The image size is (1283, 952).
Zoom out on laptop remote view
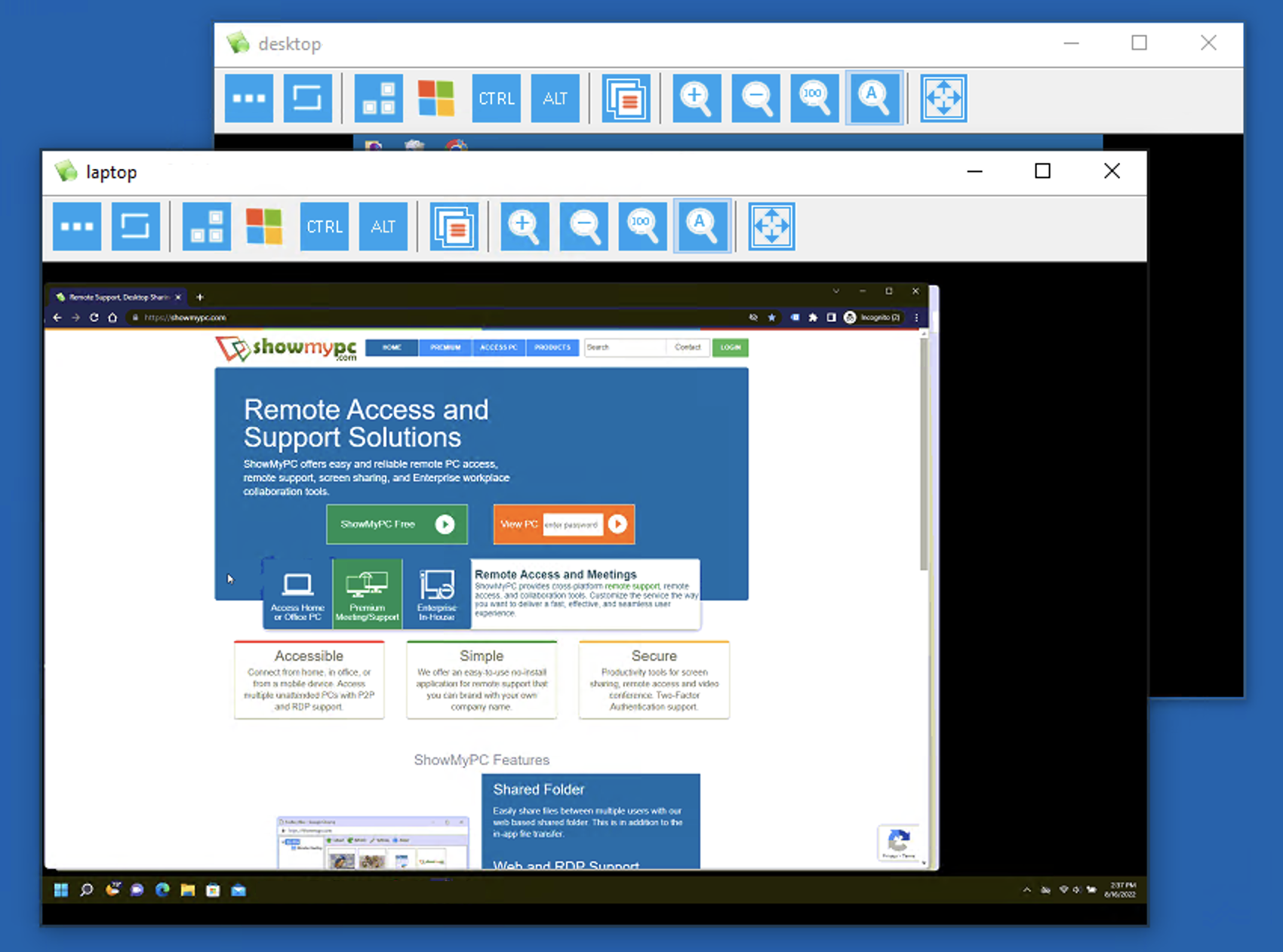click(583, 226)
